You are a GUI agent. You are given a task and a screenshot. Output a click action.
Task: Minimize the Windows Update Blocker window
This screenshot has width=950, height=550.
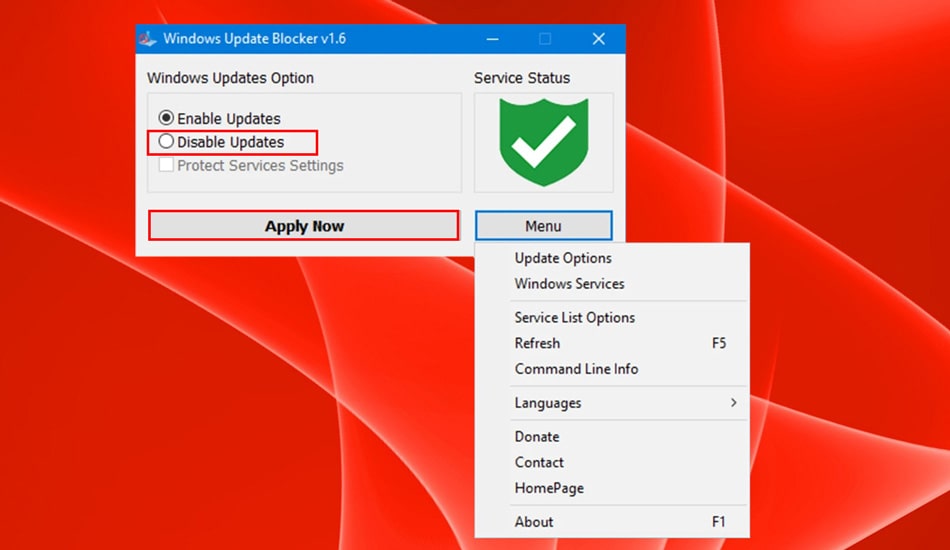(x=493, y=39)
